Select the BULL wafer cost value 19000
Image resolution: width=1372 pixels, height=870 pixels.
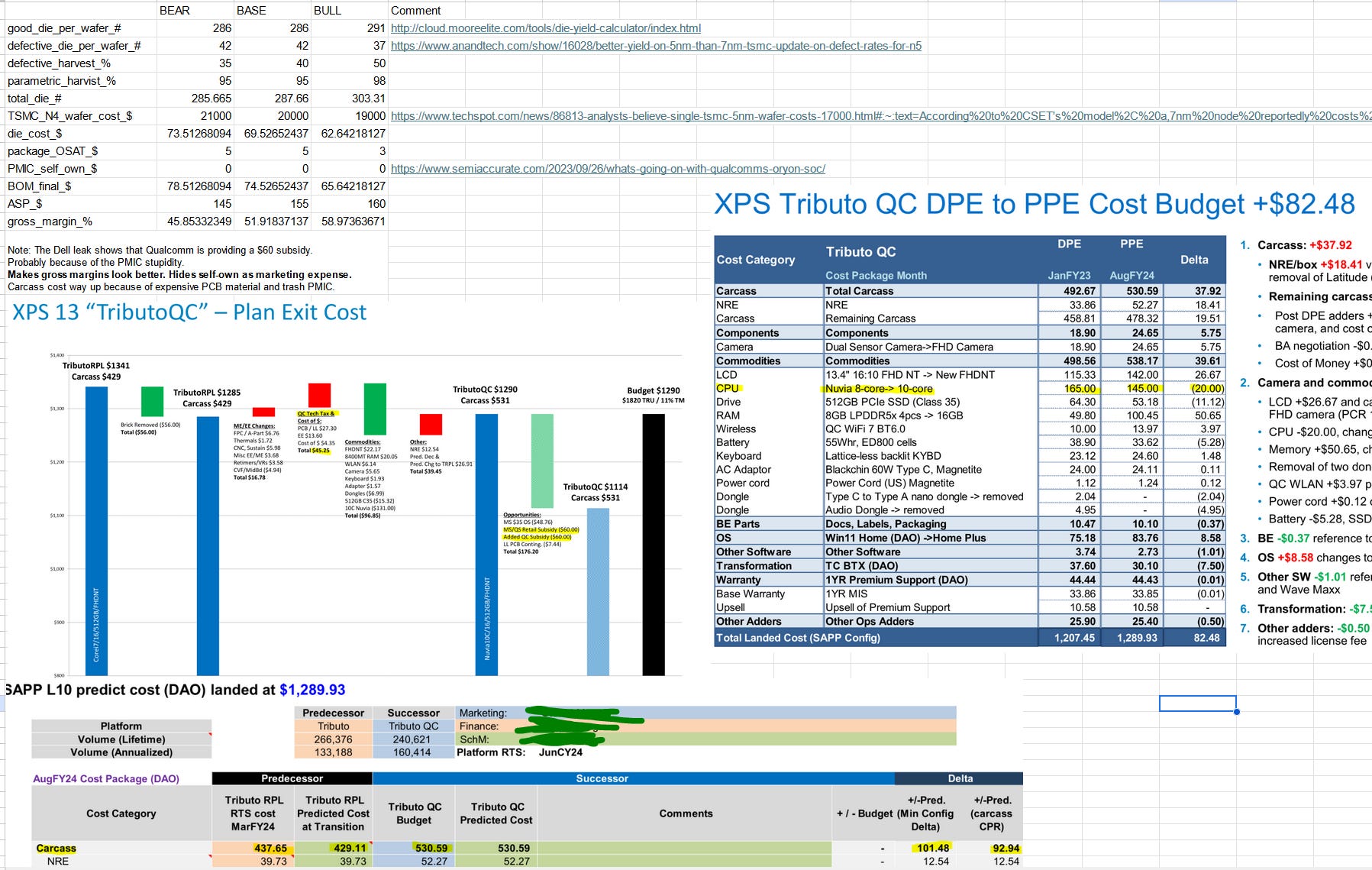click(370, 116)
